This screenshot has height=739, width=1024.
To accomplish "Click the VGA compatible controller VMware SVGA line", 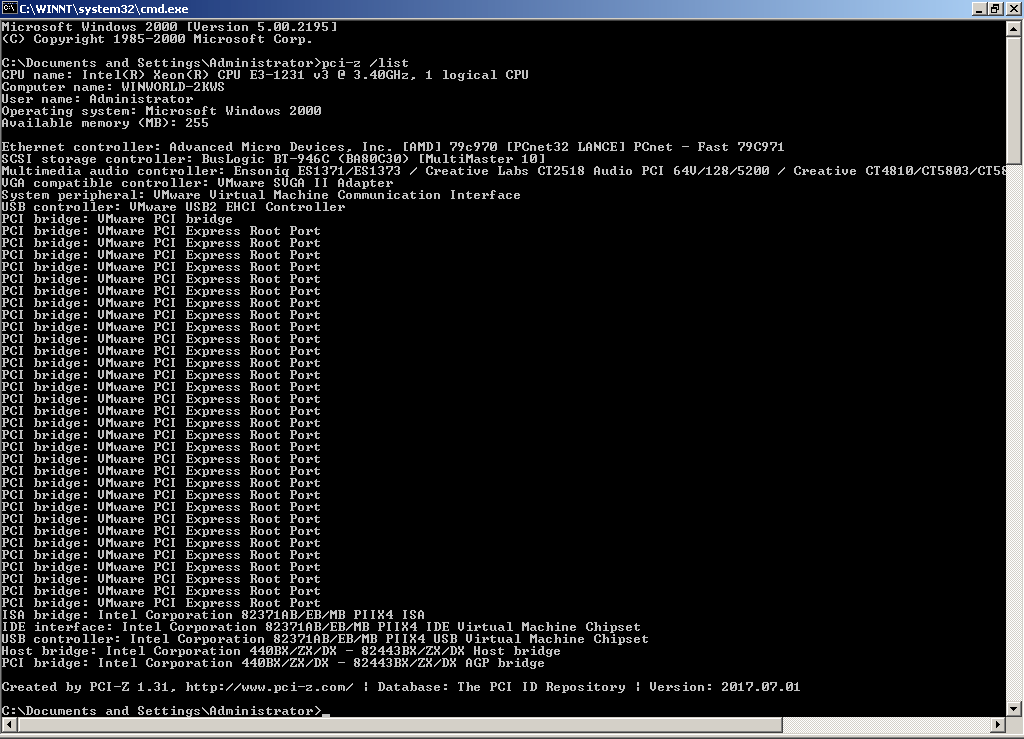I will click(197, 183).
